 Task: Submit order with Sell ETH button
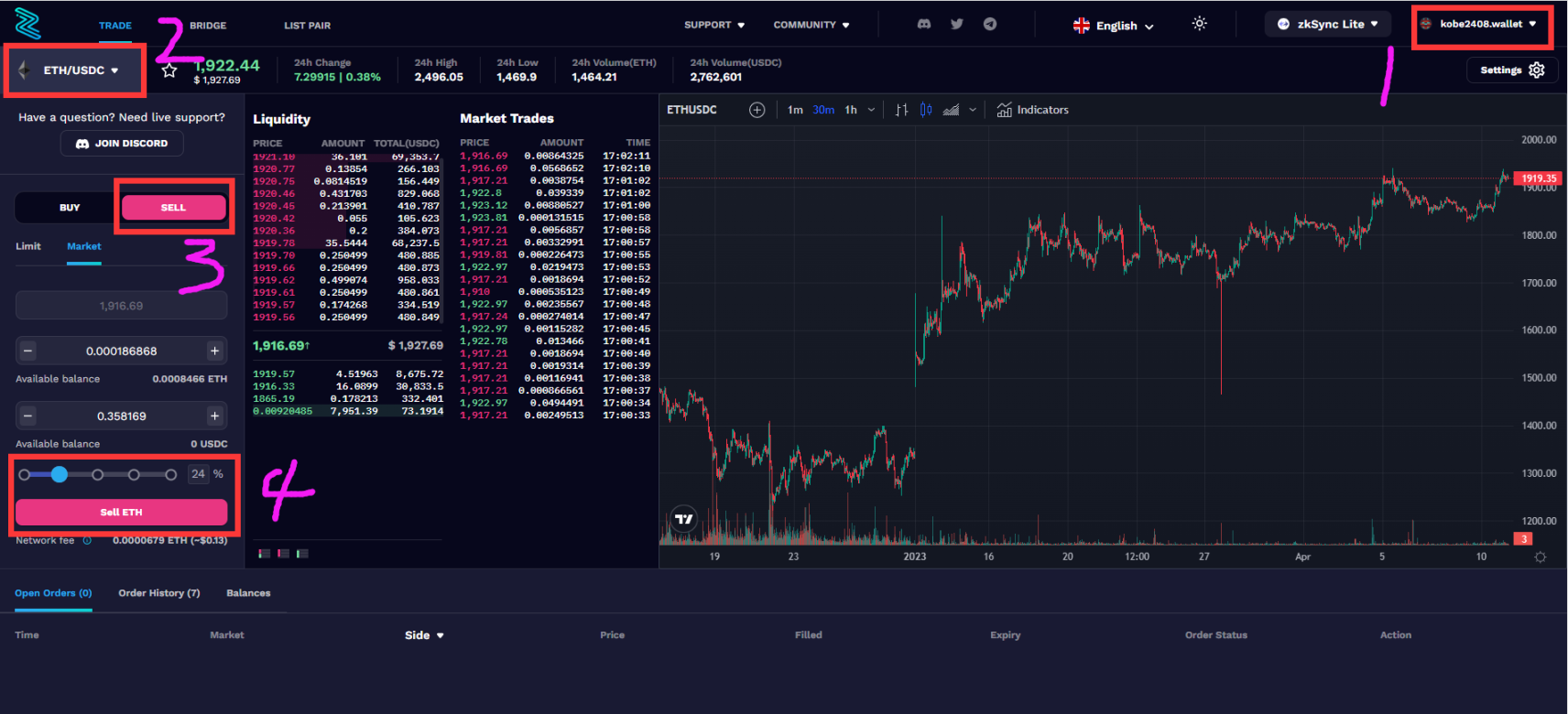tap(121, 512)
